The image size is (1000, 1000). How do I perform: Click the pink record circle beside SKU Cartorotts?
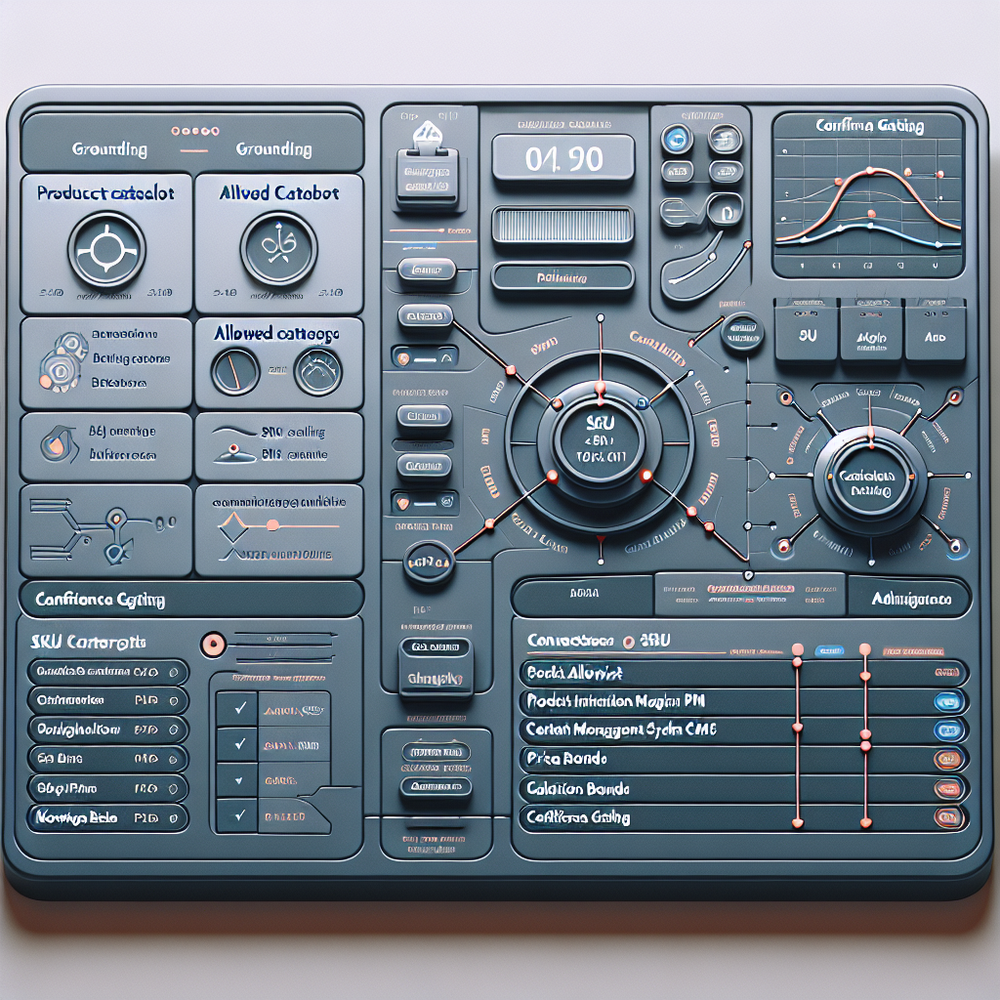[213, 645]
